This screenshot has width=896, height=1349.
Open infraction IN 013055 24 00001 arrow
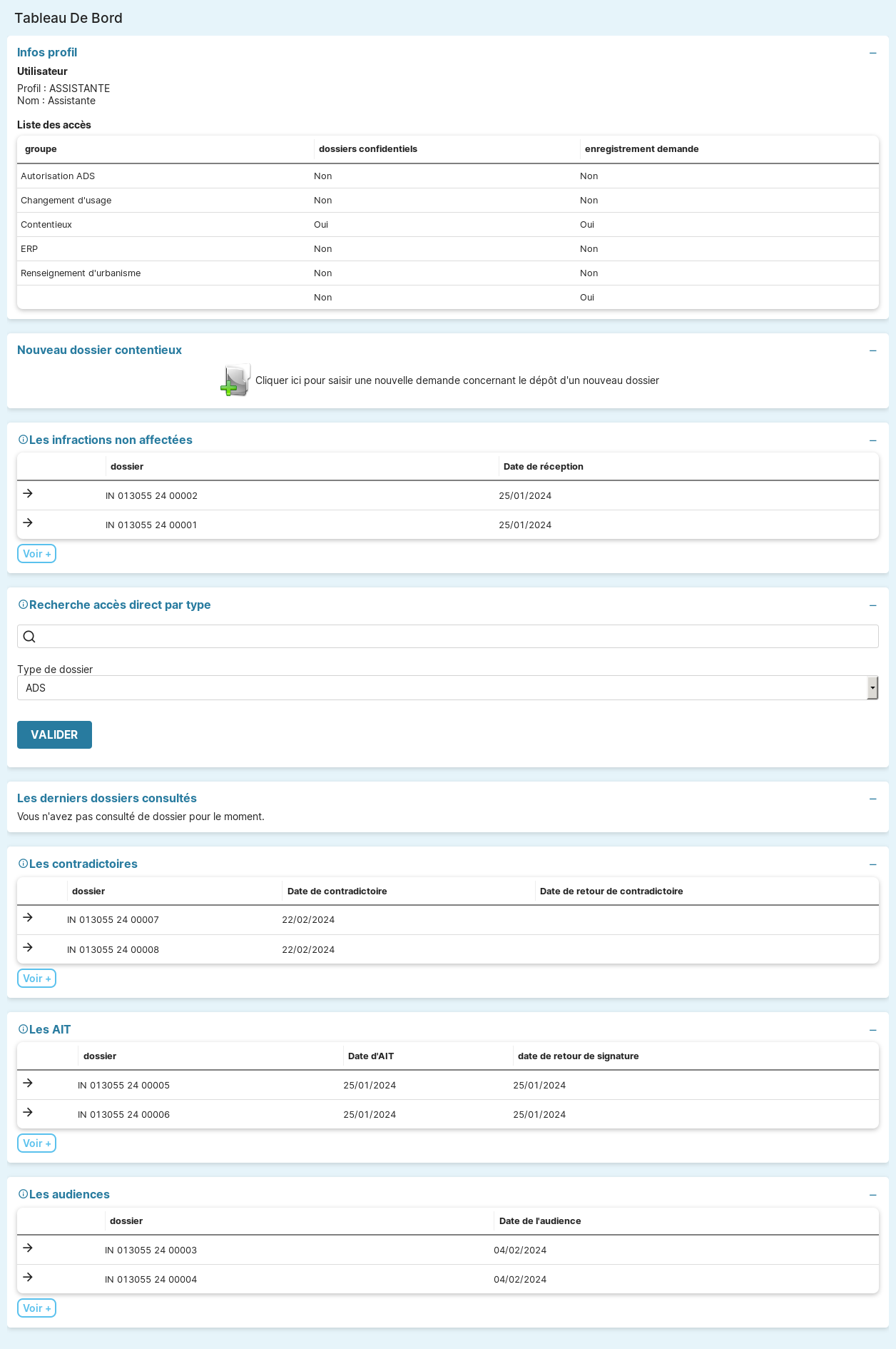[28, 523]
